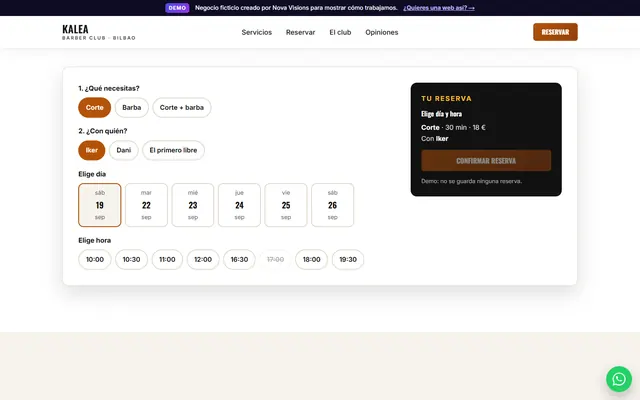Viewport: 640px width, 400px height.
Task: Open the Reservar nav item
Action: pos(300,32)
